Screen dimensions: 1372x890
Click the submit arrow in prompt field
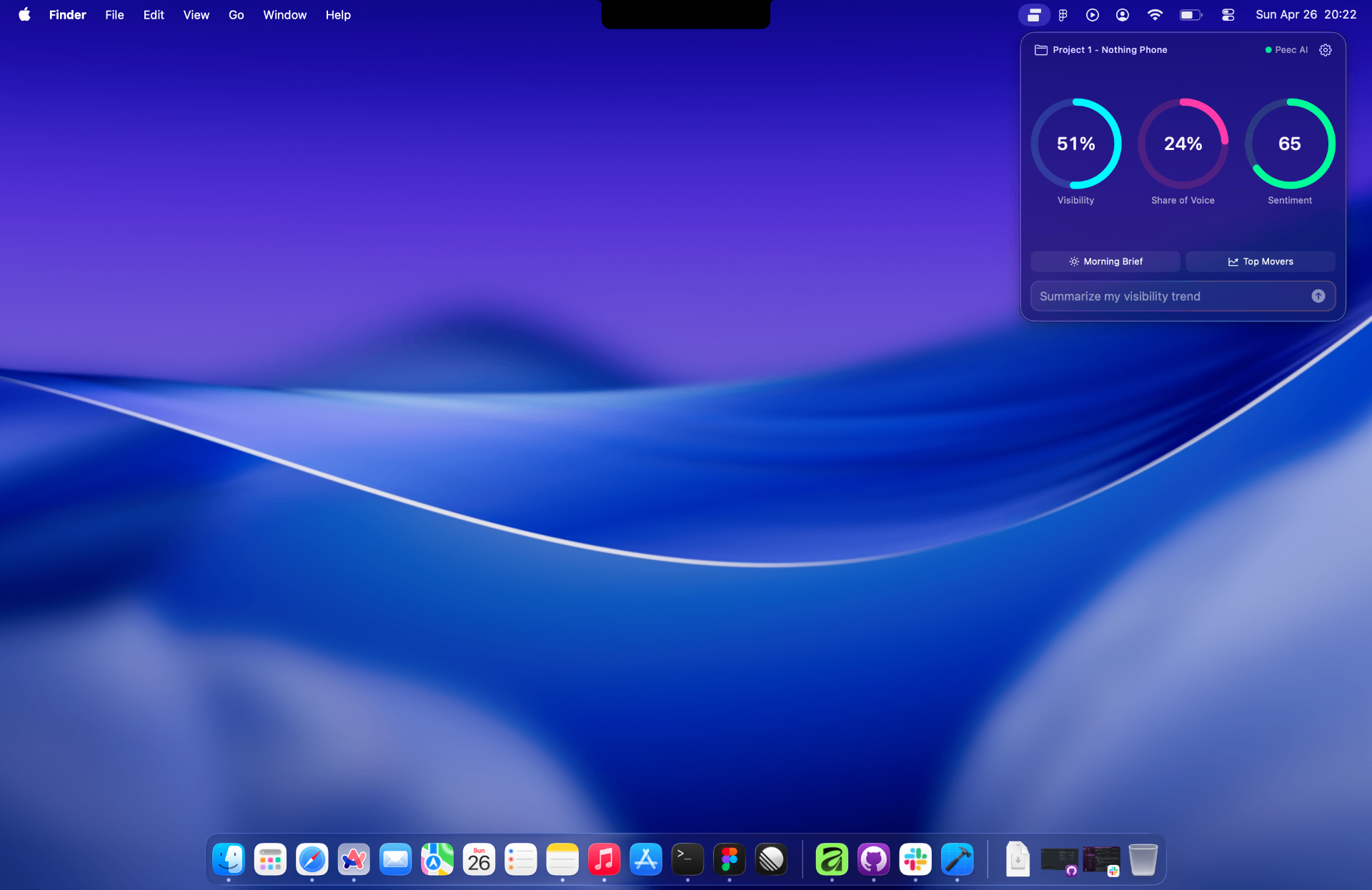click(x=1318, y=296)
